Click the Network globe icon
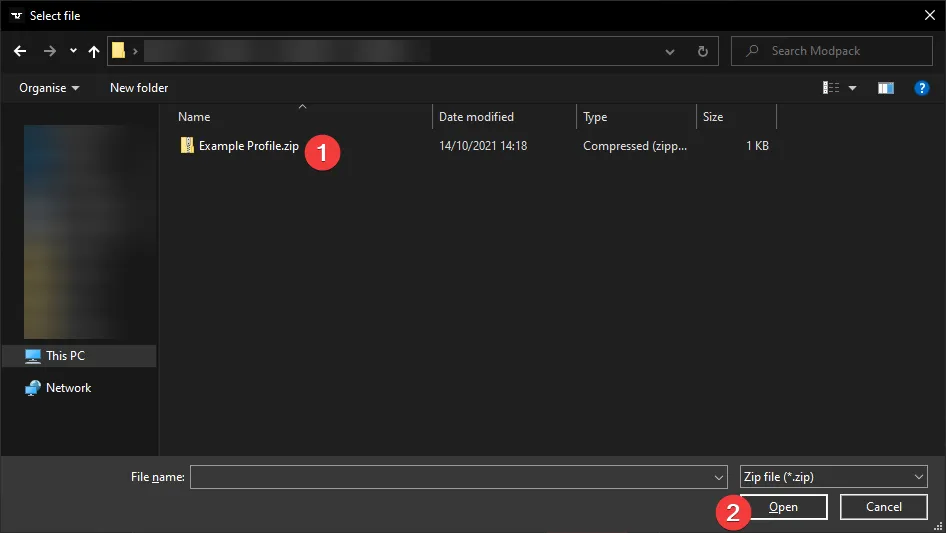 click(x=33, y=388)
